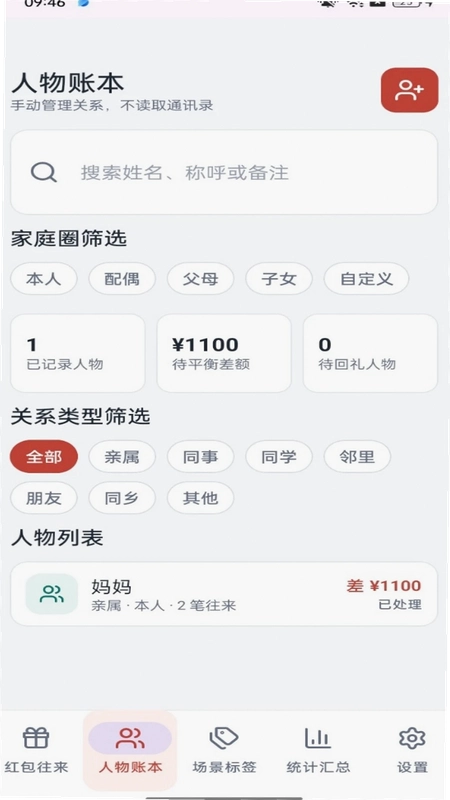Select 亲属 relationship type filter

(x=122, y=457)
